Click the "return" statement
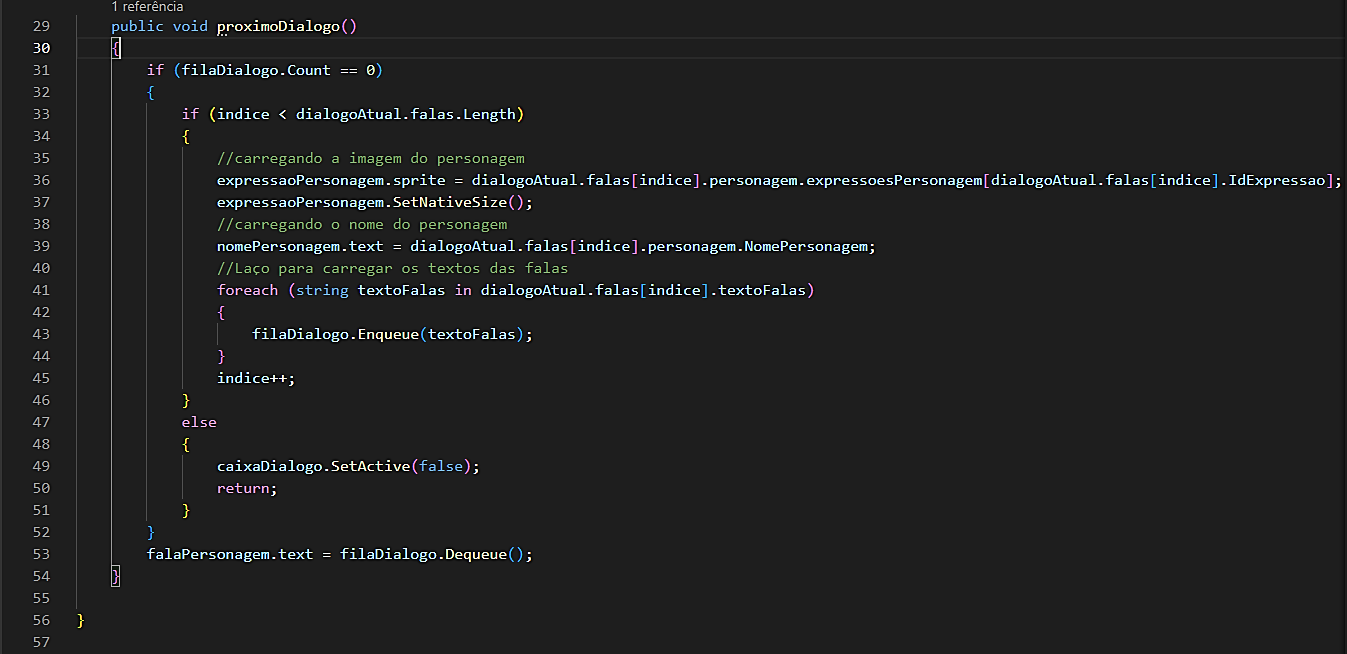Screen dimensions: 1347x654 point(243,488)
